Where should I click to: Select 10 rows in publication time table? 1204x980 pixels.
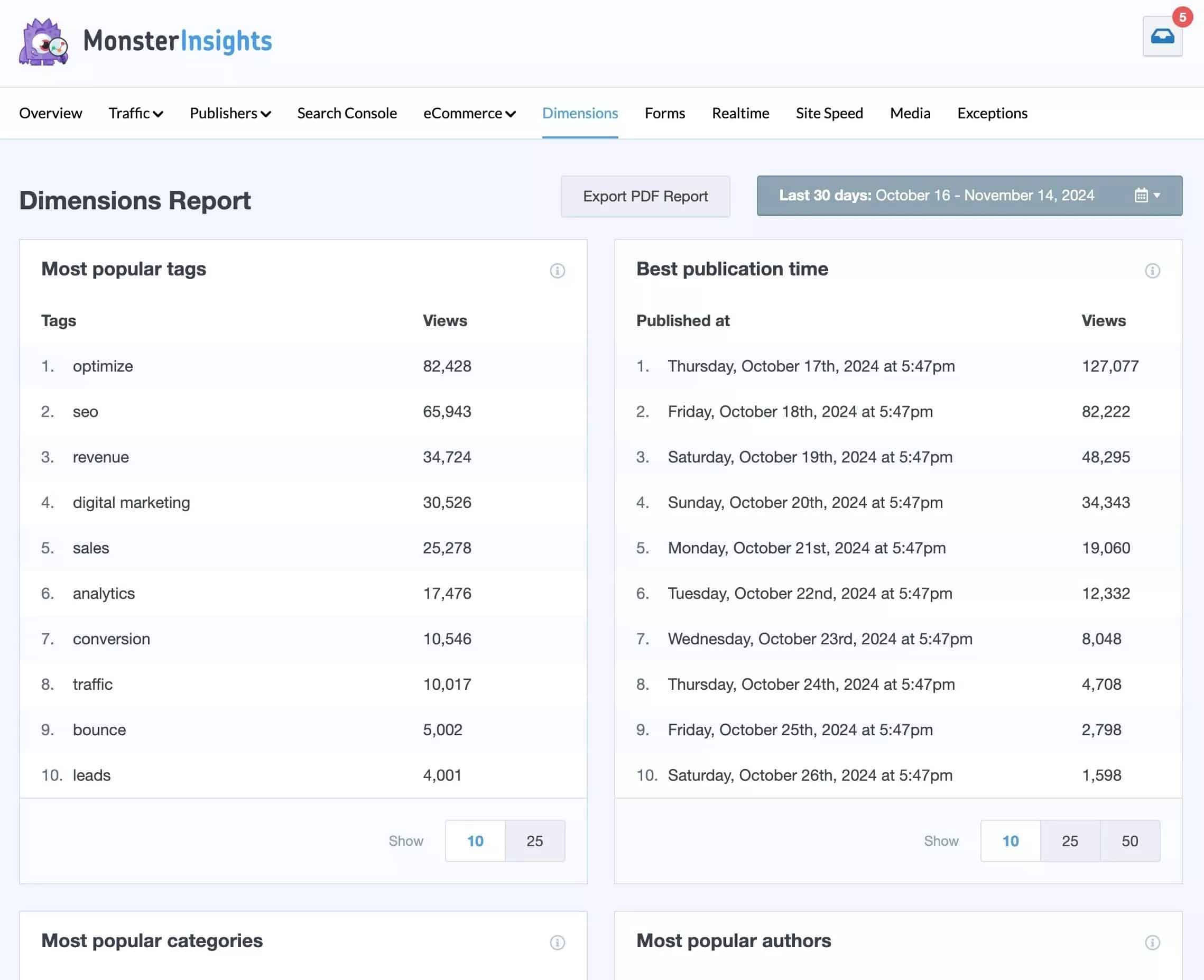click(x=1010, y=840)
